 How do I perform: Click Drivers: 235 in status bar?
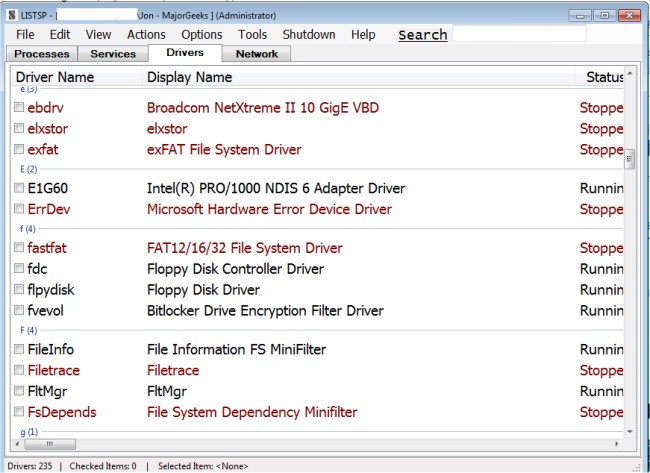[x=30, y=466]
